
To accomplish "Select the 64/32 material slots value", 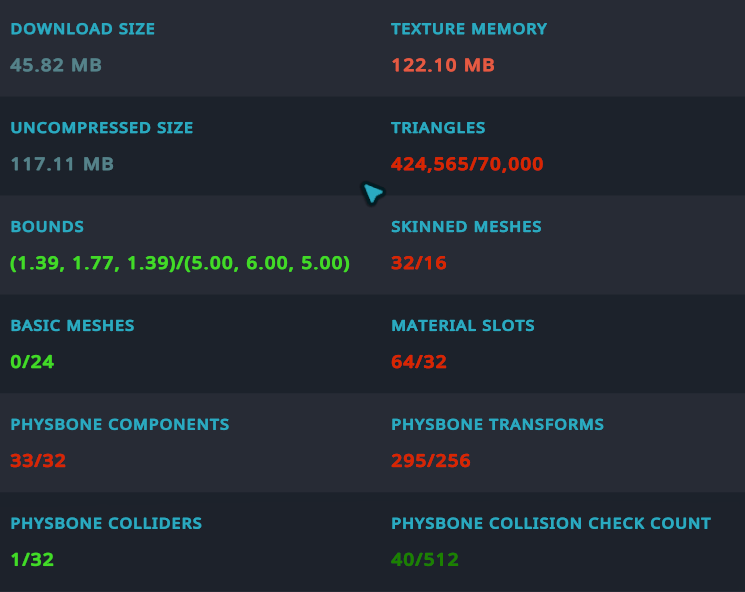I will point(419,361).
